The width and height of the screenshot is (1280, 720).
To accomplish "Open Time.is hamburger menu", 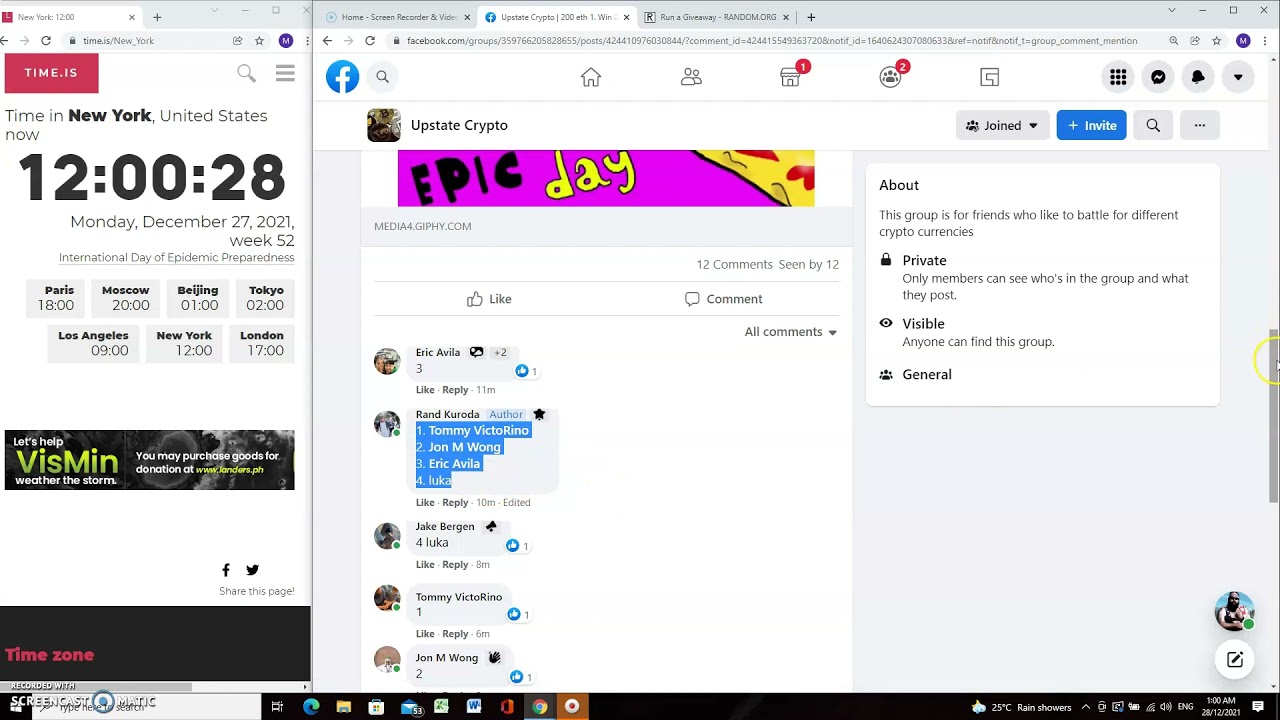I will pyautogui.click(x=285, y=73).
